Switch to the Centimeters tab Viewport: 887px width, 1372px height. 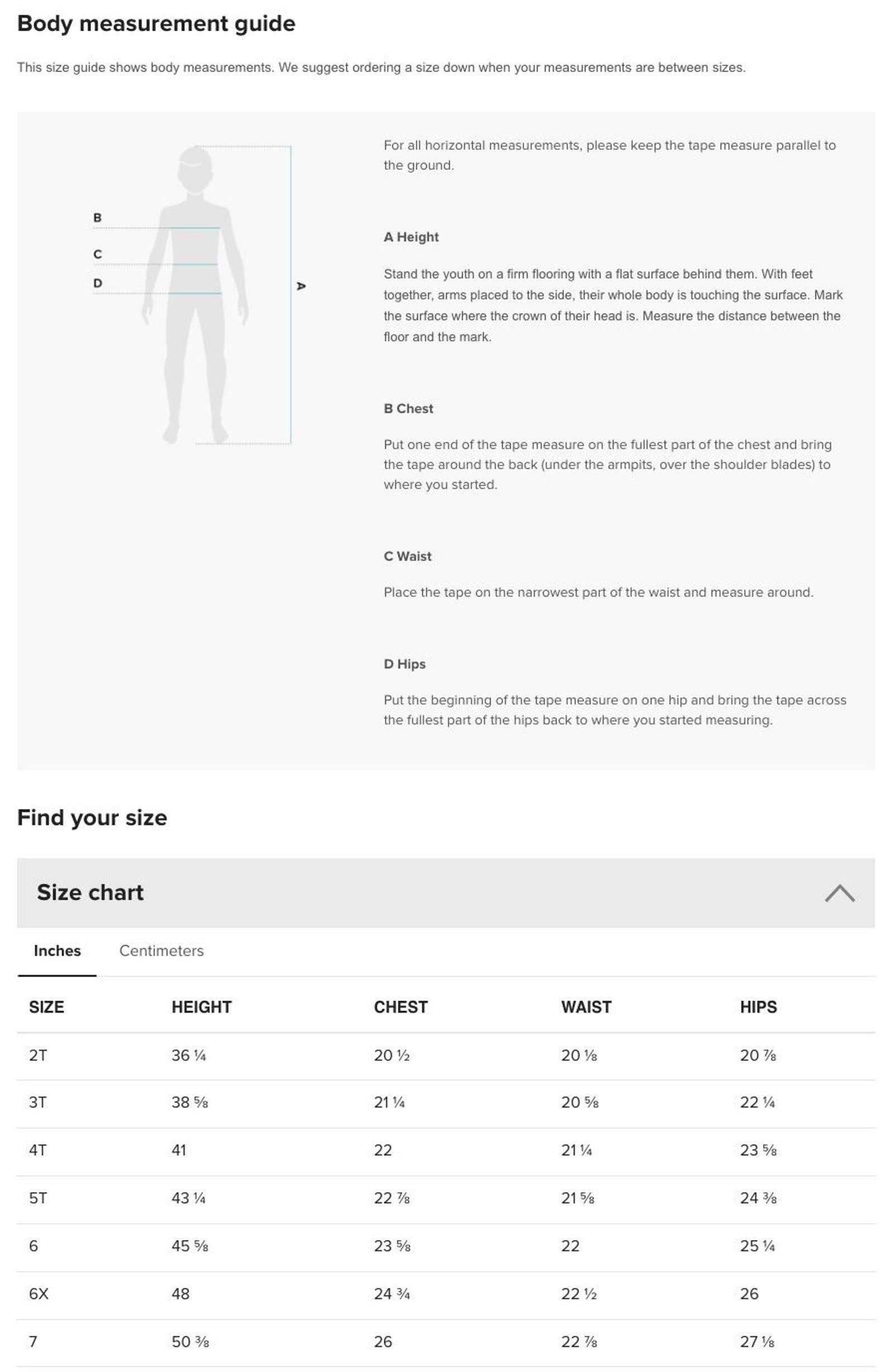(161, 950)
